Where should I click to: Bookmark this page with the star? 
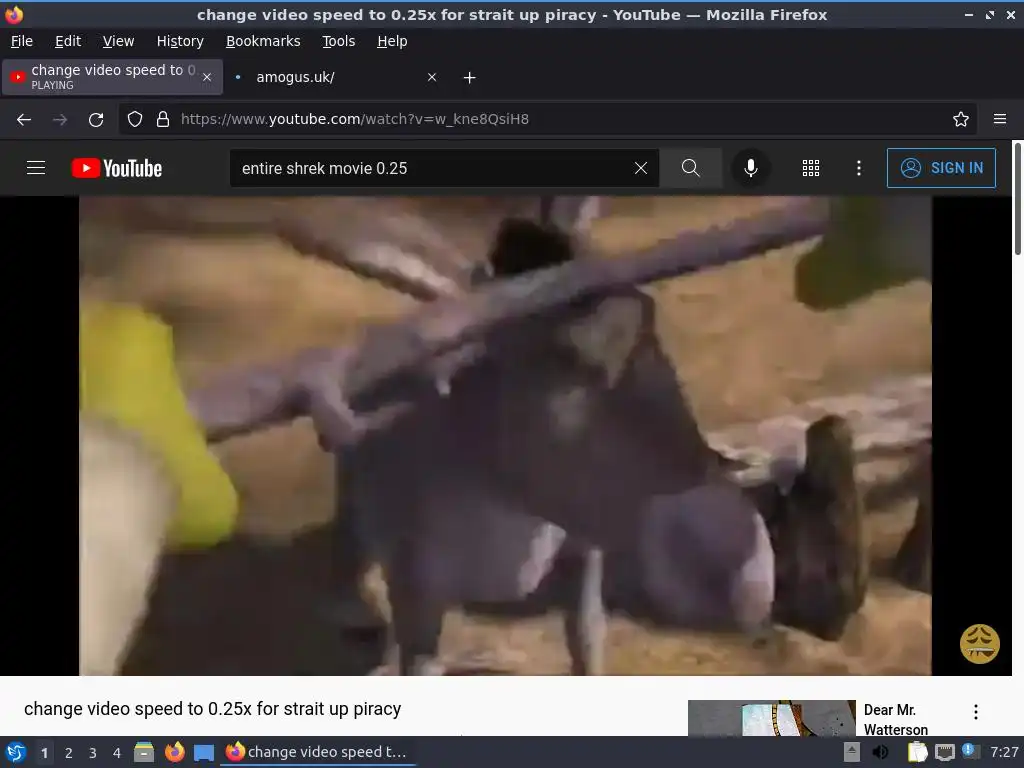point(960,119)
